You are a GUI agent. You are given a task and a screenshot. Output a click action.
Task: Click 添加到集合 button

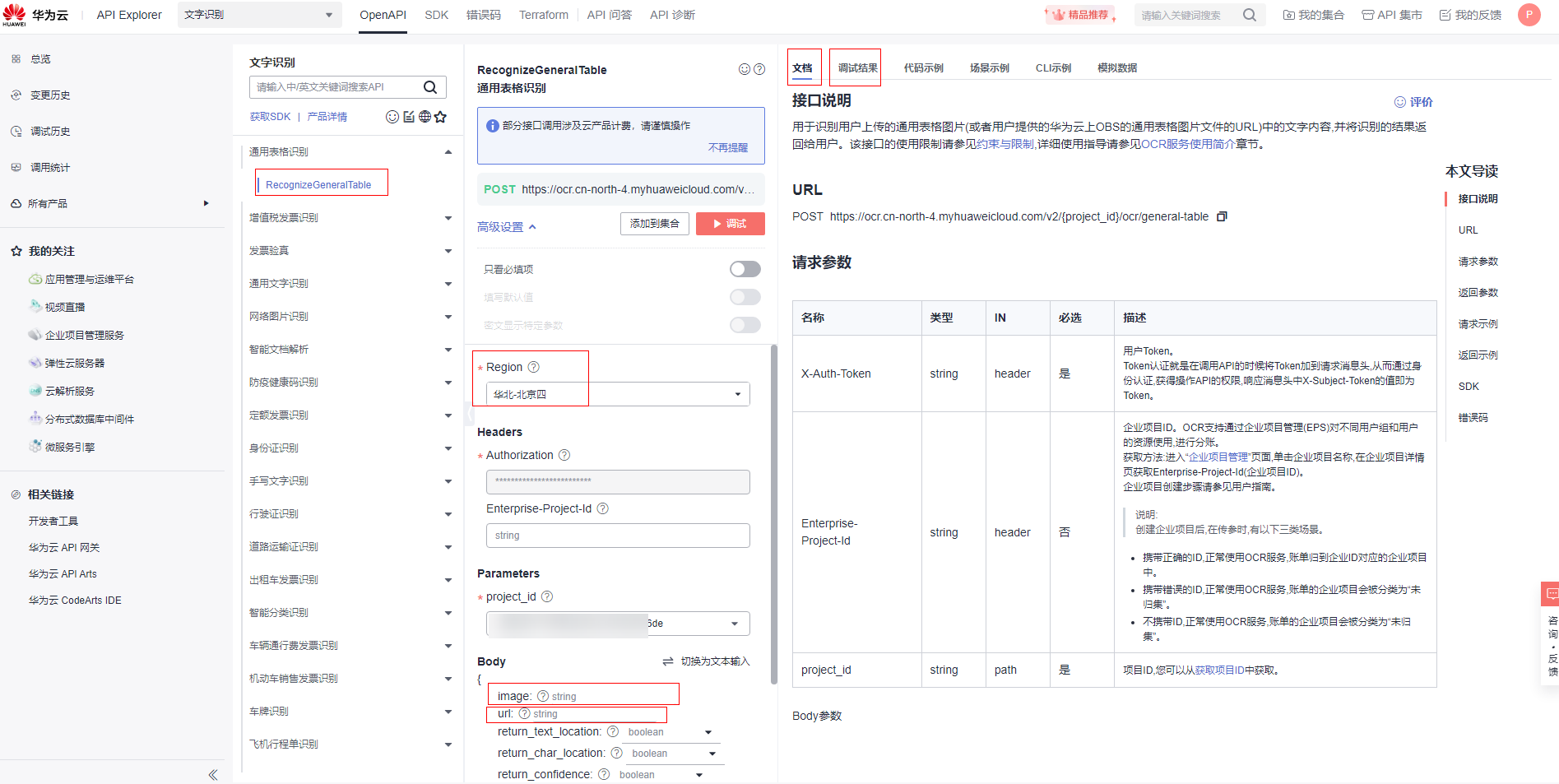[x=655, y=224]
